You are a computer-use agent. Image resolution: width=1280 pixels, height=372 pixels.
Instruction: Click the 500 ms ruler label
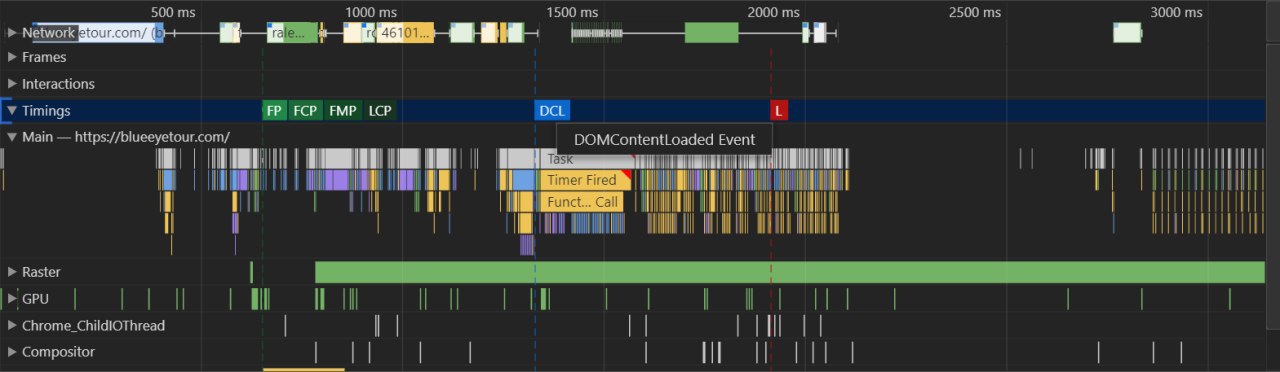pyautogui.click(x=173, y=12)
